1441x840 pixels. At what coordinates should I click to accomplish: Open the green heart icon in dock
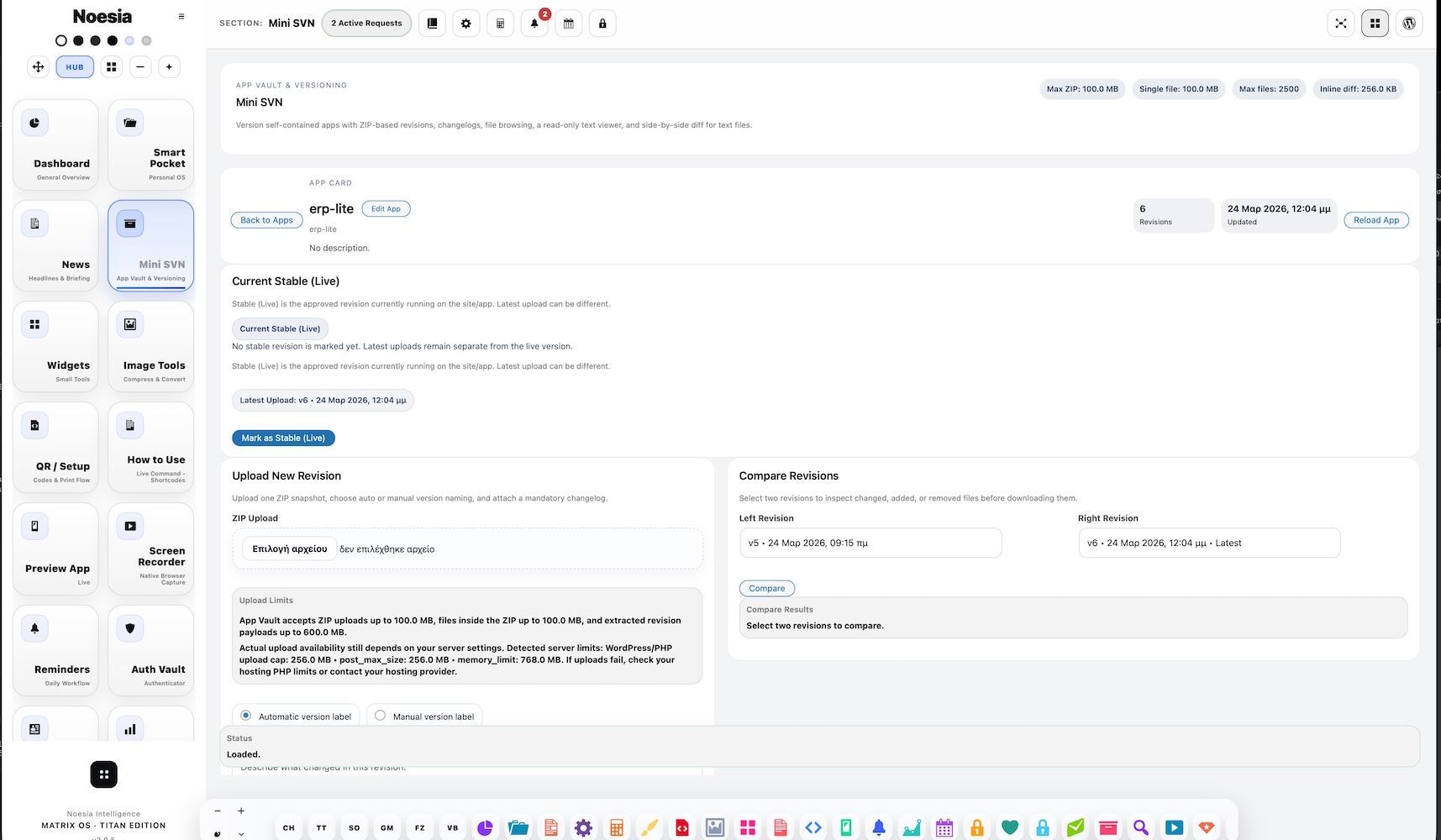pos(1010,828)
